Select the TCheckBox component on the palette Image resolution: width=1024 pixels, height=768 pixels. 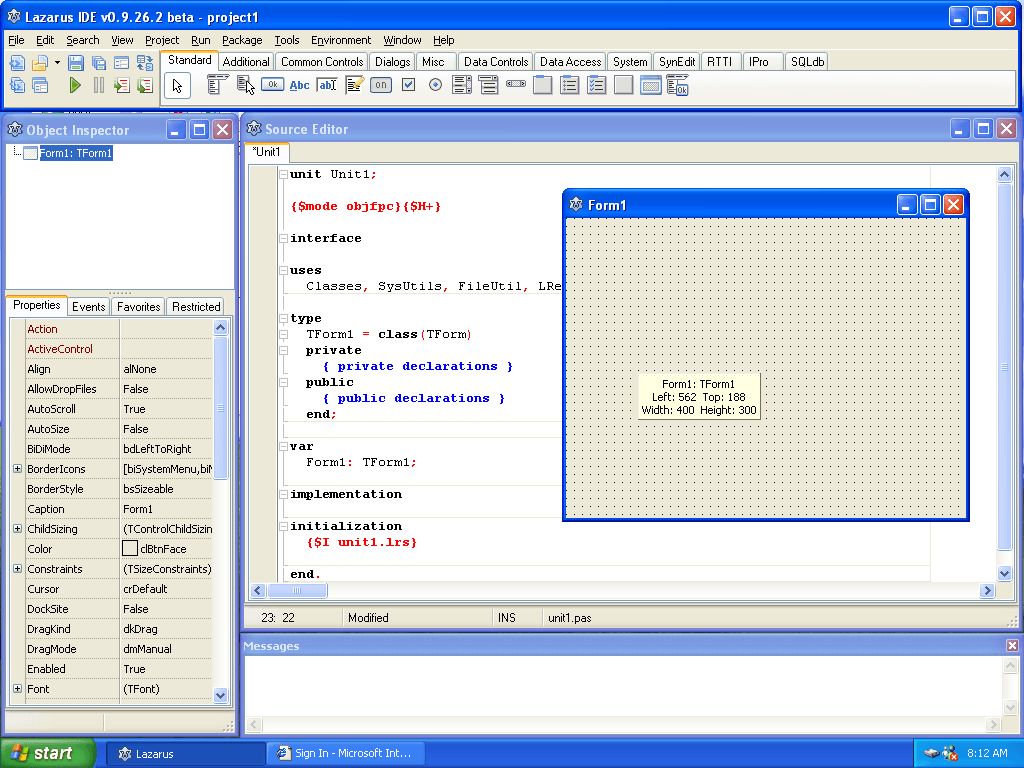pos(407,85)
